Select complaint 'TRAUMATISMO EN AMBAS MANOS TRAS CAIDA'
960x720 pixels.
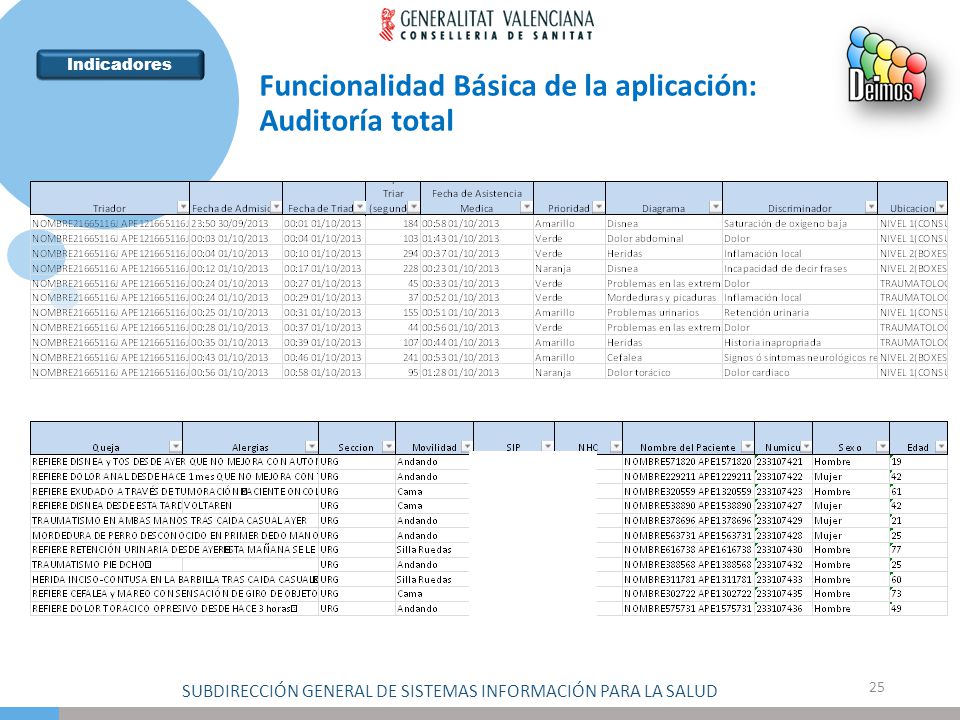click(x=169, y=520)
